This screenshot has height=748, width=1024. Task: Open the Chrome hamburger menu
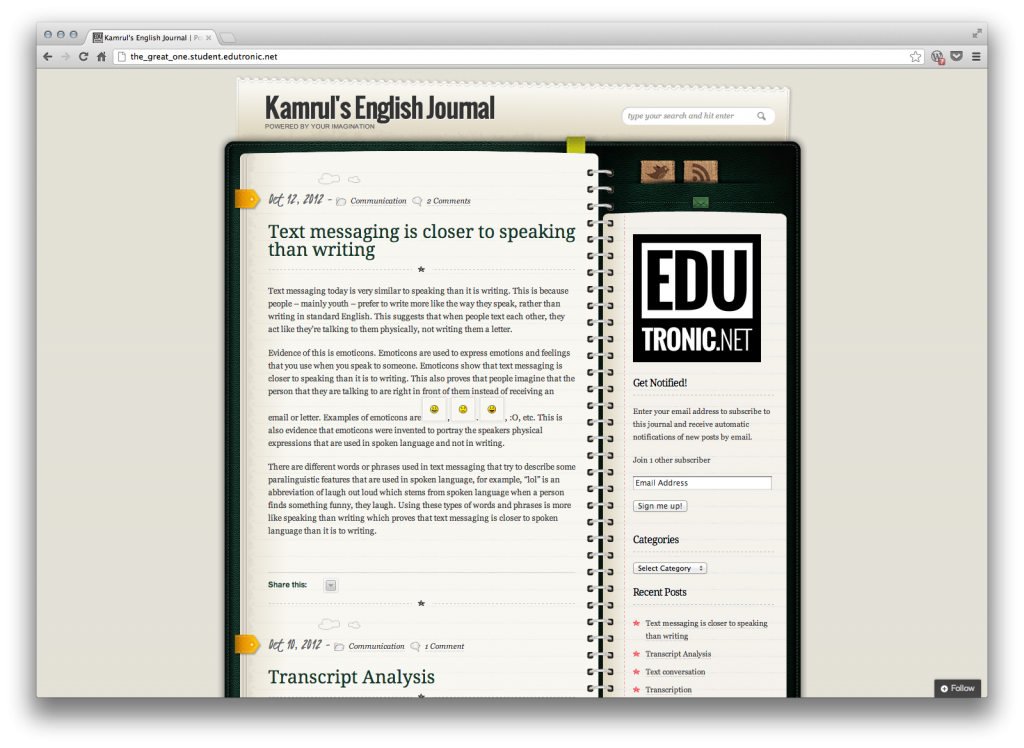[x=976, y=57]
